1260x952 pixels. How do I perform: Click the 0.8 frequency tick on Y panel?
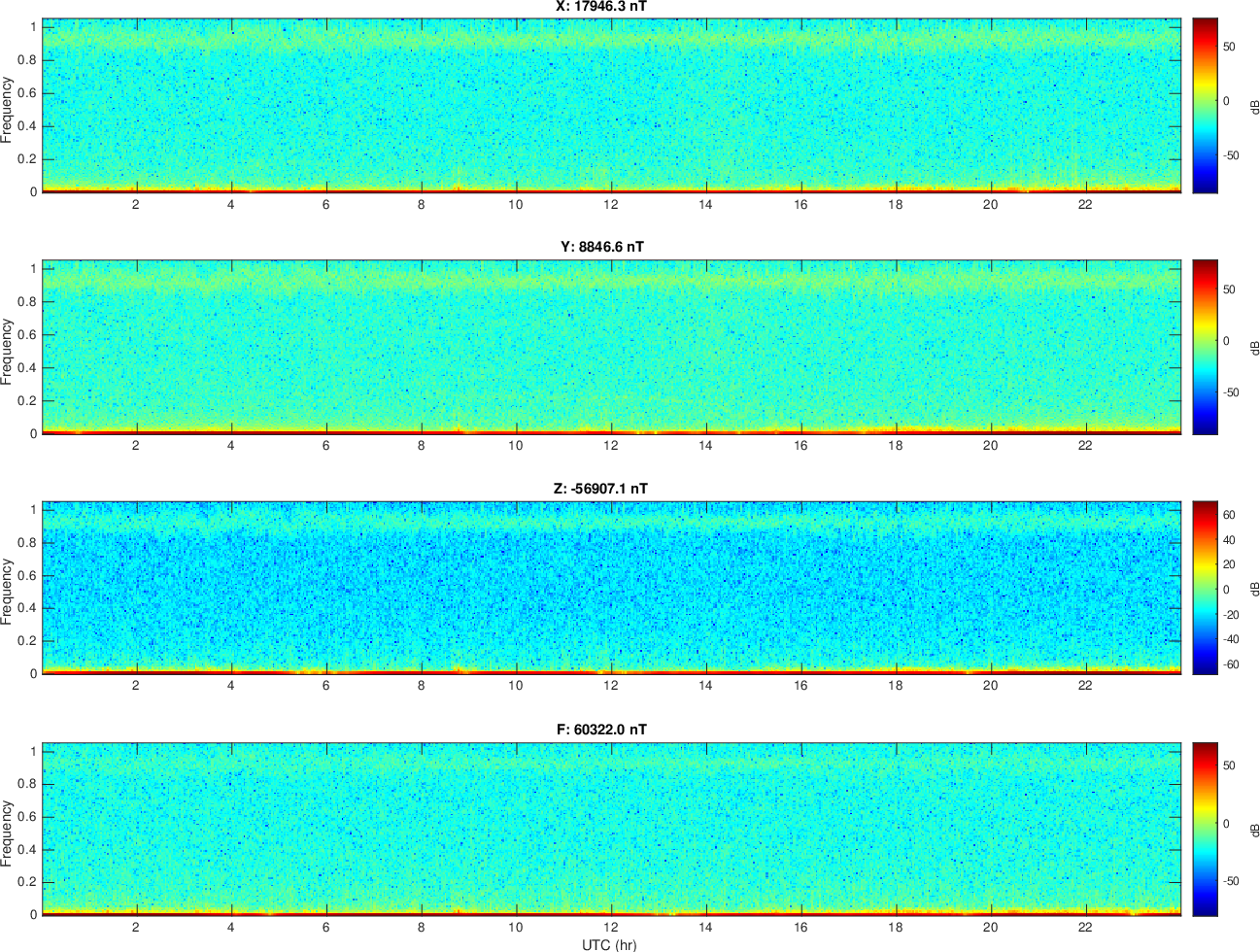coord(26,302)
